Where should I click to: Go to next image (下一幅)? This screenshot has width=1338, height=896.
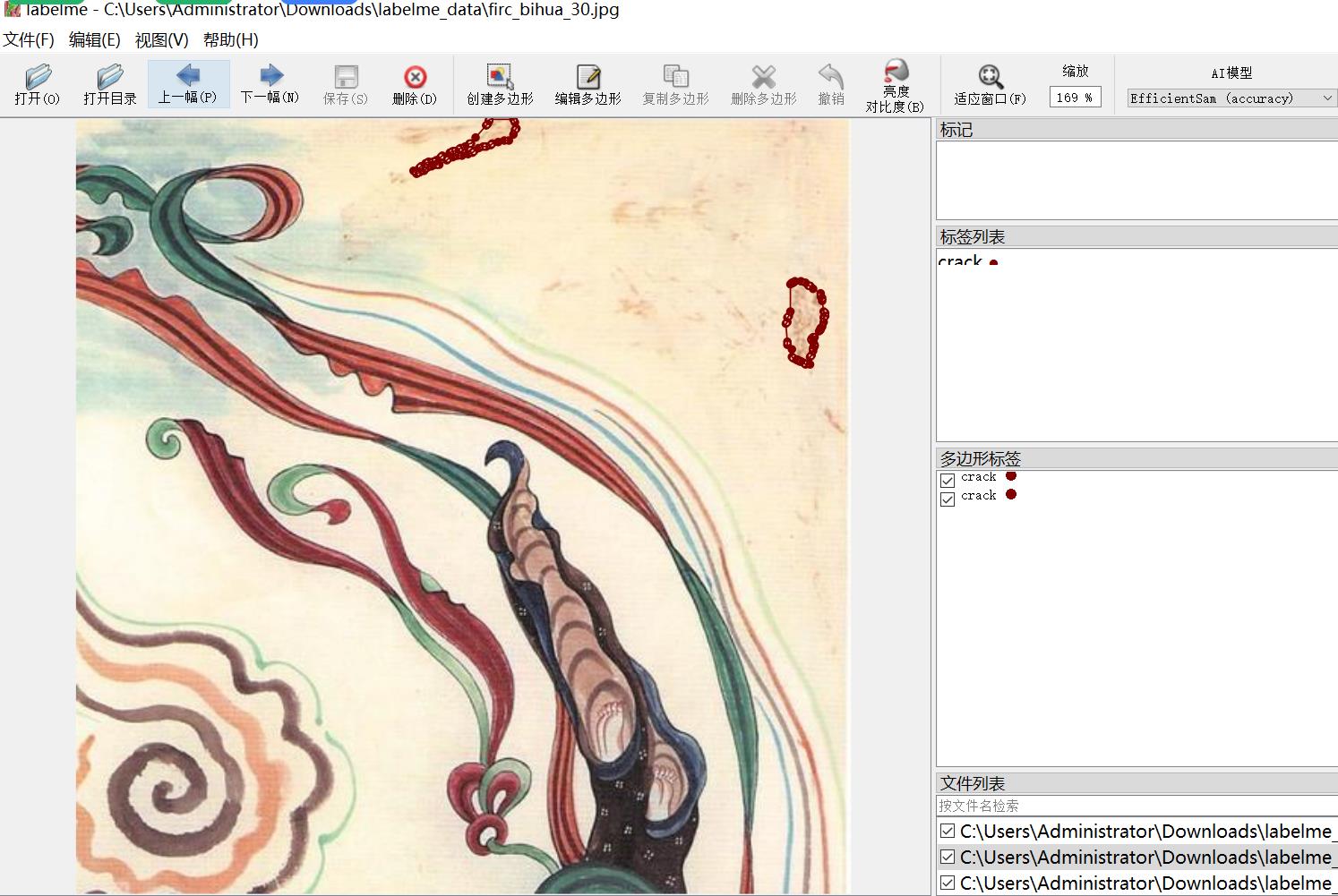[x=270, y=84]
